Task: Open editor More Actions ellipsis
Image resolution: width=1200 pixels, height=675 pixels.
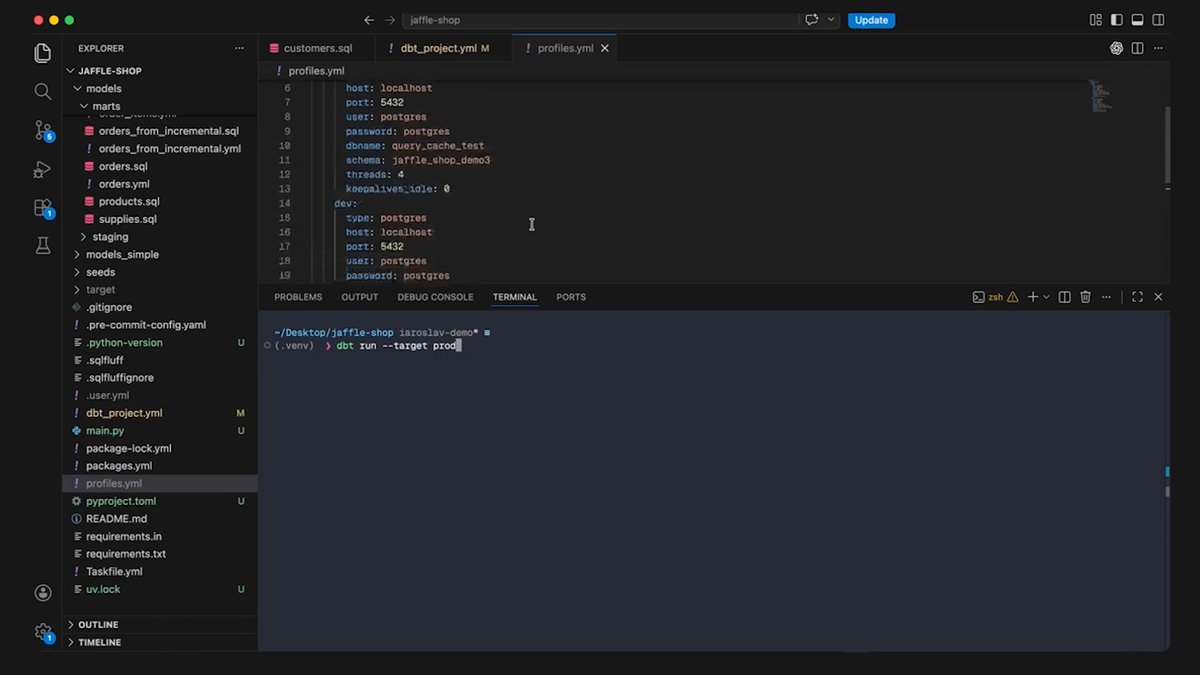Action: tap(1160, 48)
